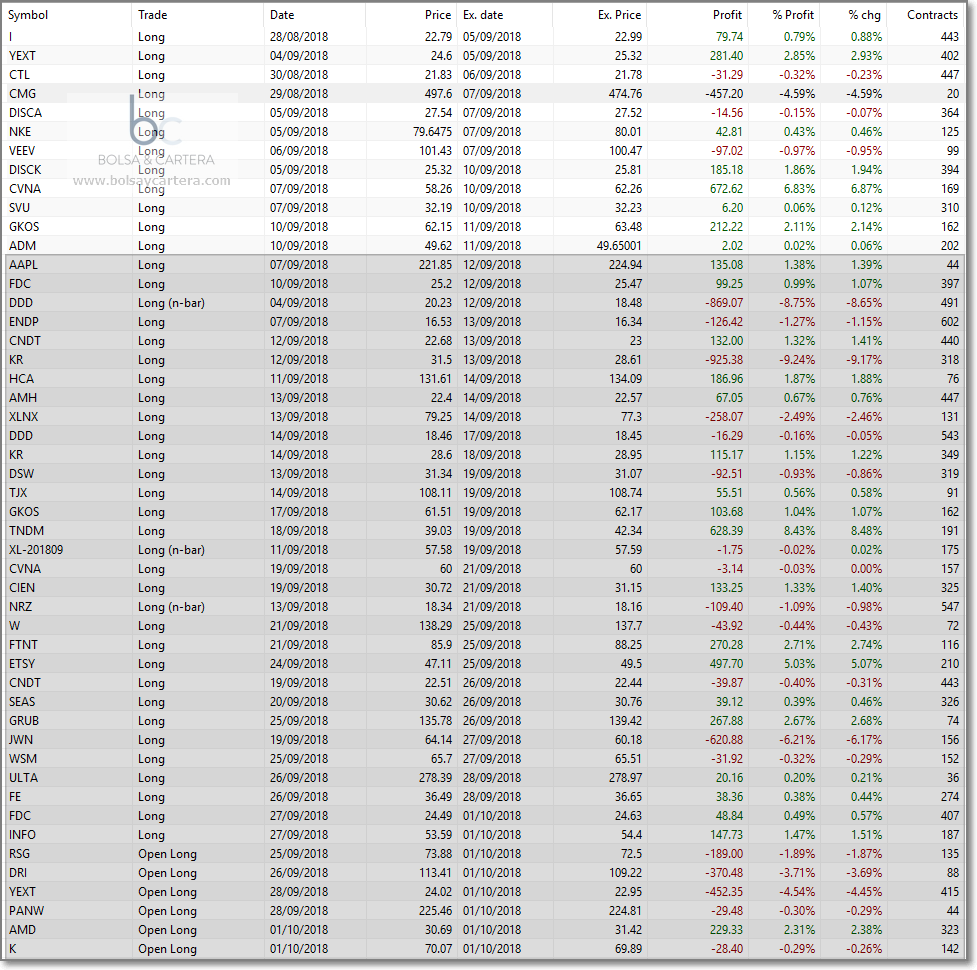Select the TNDM symbol cell

tap(27, 531)
